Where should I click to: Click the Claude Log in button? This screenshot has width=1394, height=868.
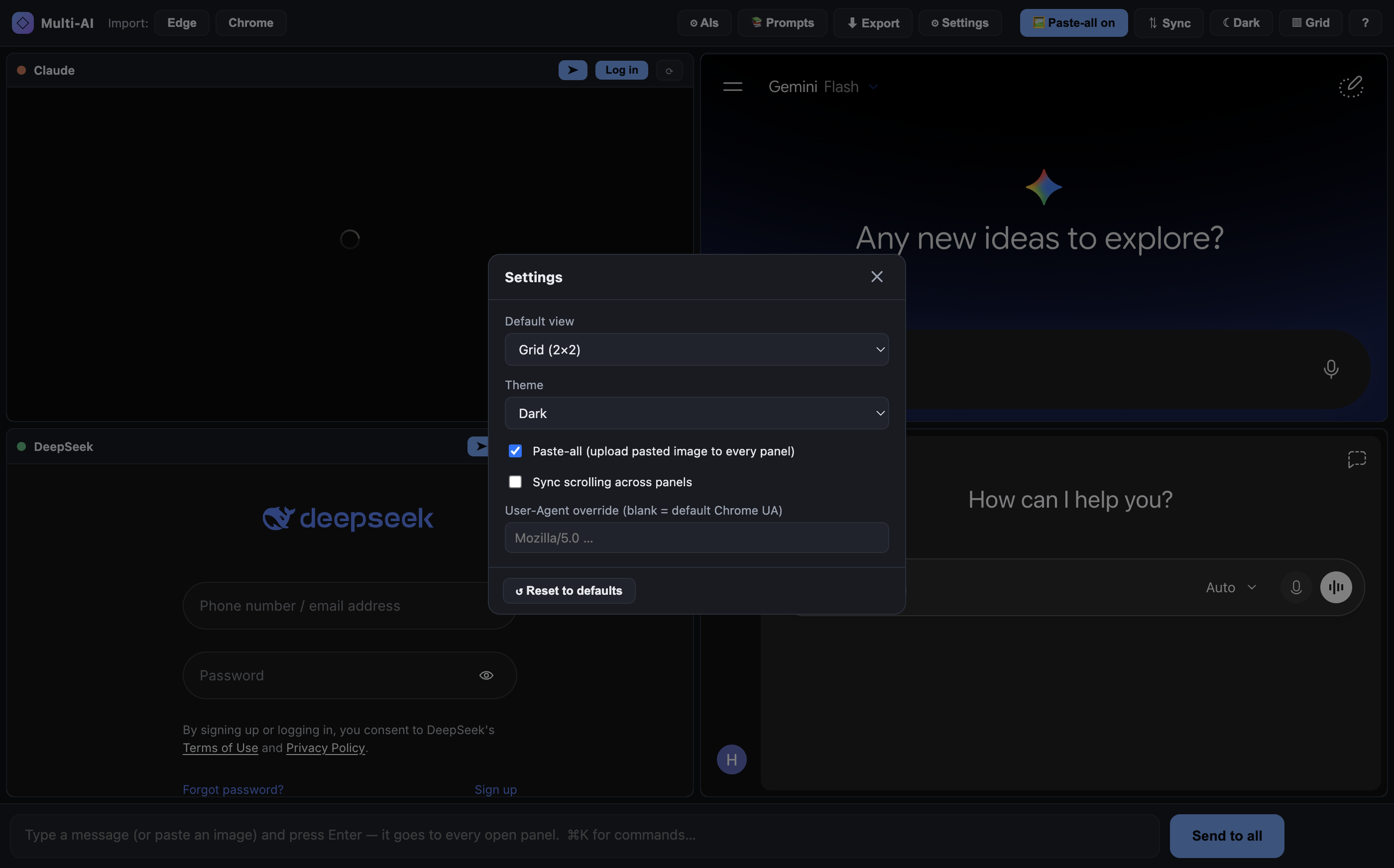tap(621, 70)
